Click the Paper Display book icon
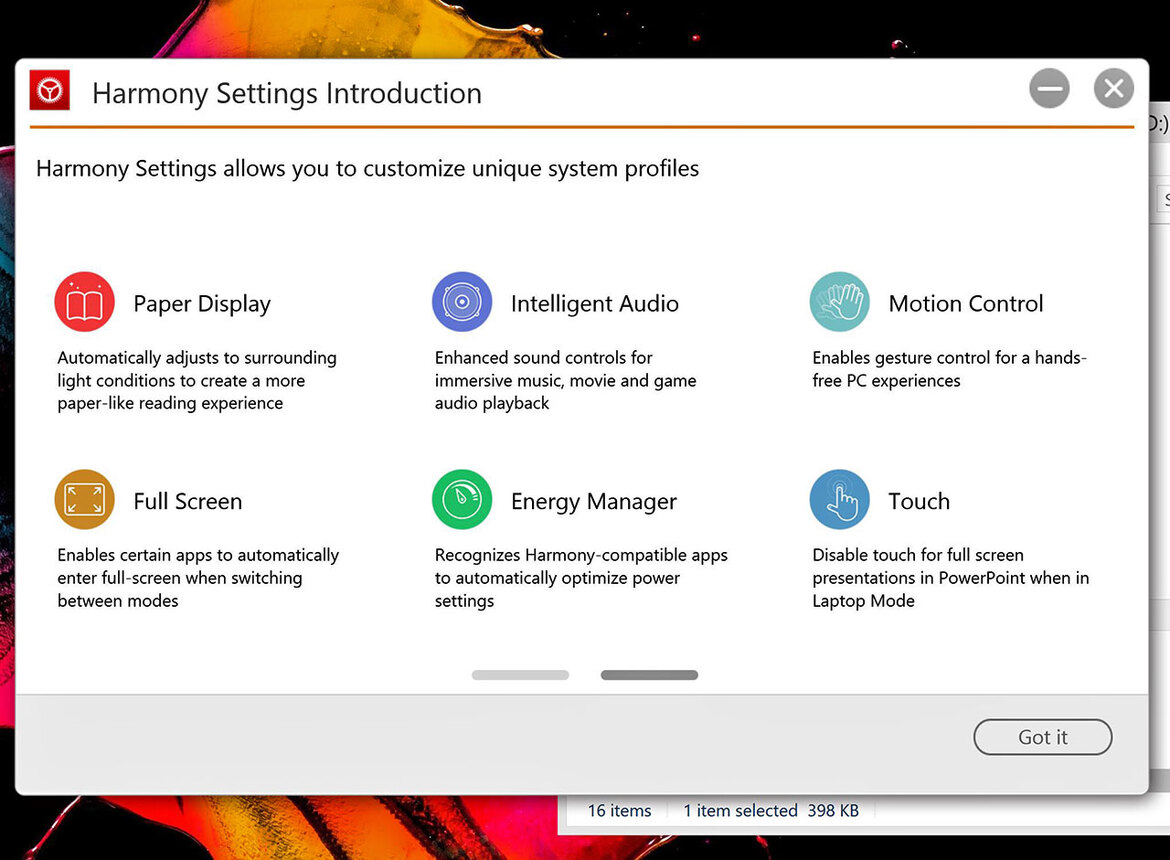 84,302
